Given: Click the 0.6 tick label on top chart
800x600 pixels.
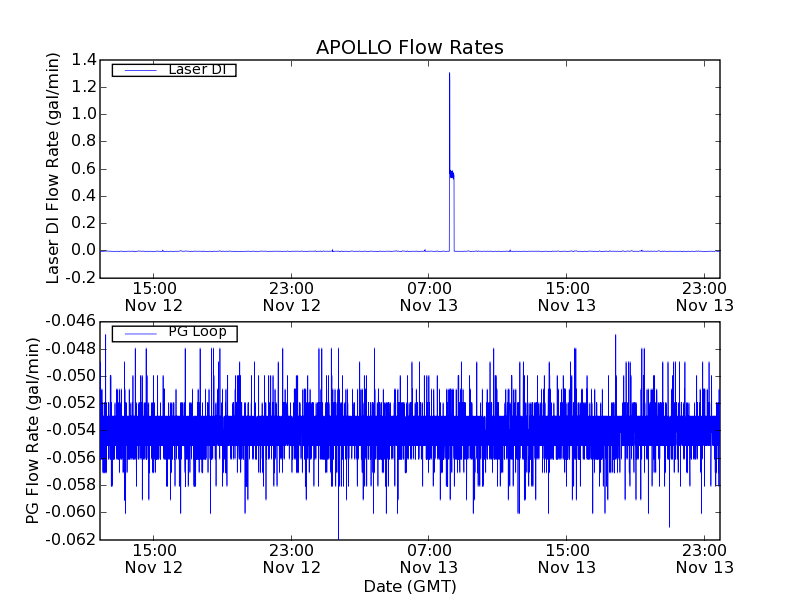Looking at the screenshot, I should point(84,169).
